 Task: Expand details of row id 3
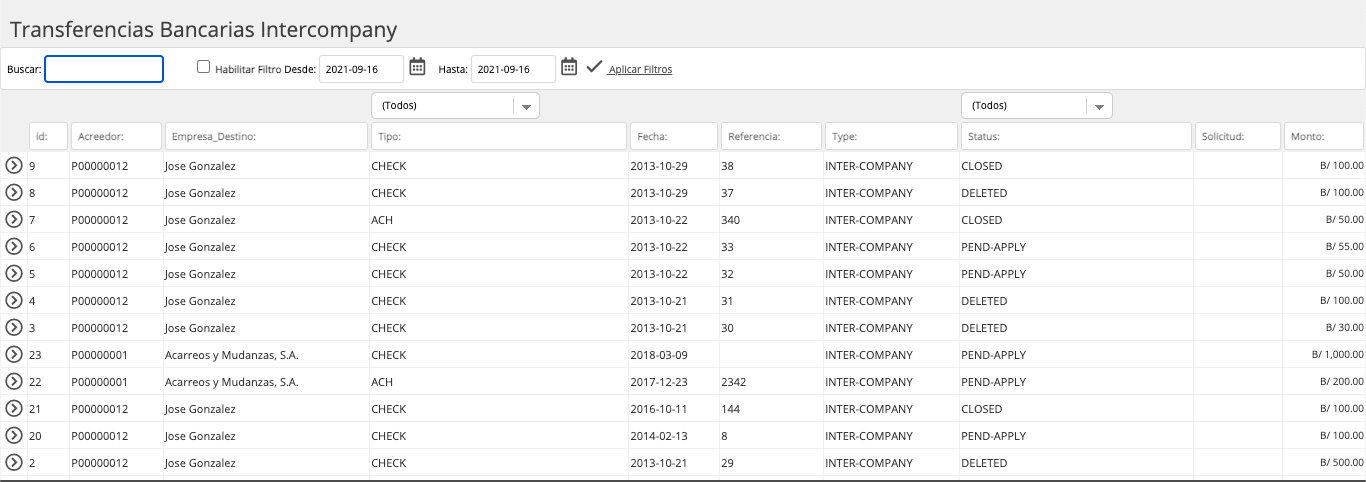(x=14, y=327)
